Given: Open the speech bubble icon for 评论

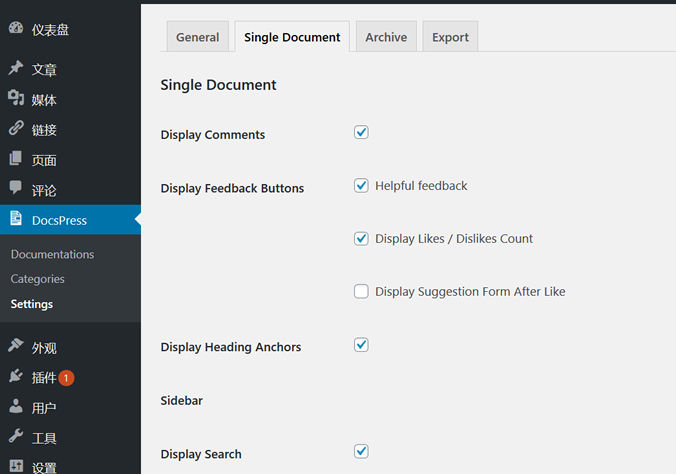Looking at the screenshot, I should click(x=16, y=188).
